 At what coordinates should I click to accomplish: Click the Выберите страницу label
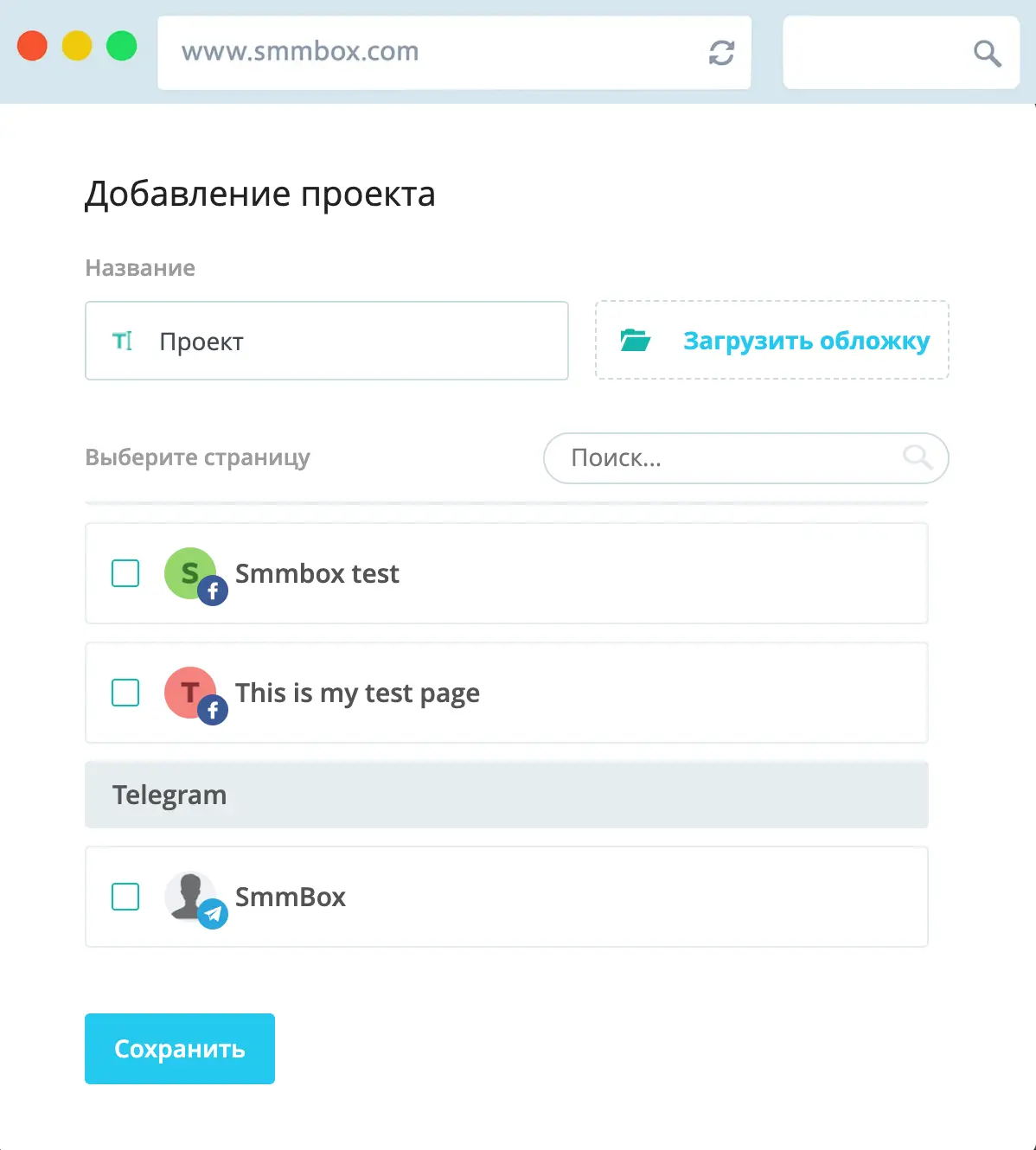(197, 457)
